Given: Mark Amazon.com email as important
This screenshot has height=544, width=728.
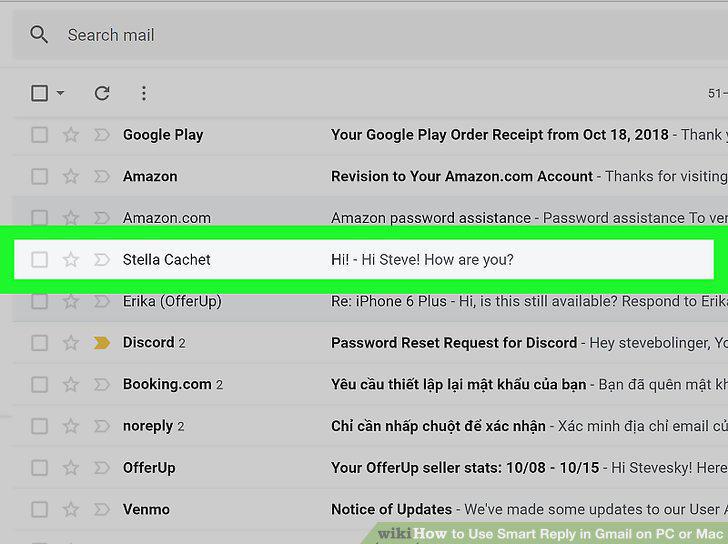Looking at the screenshot, I should (102, 218).
